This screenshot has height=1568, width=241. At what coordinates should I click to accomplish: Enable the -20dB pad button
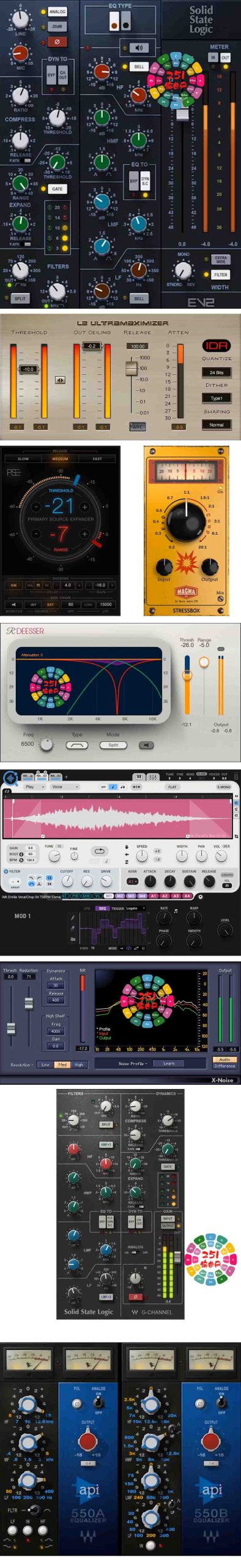point(57,27)
